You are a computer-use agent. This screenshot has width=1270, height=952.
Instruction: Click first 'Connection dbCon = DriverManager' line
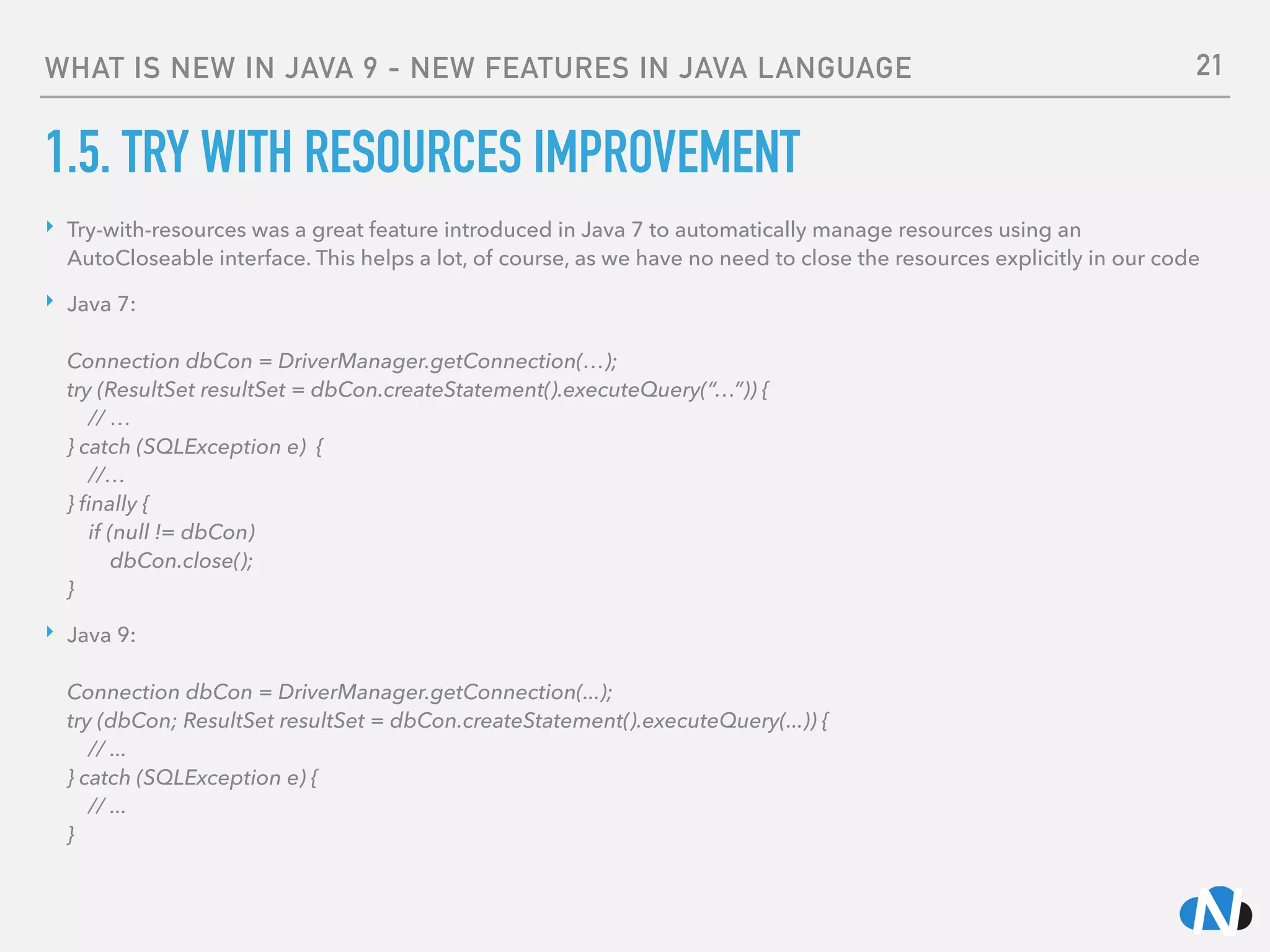coord(342,361)
